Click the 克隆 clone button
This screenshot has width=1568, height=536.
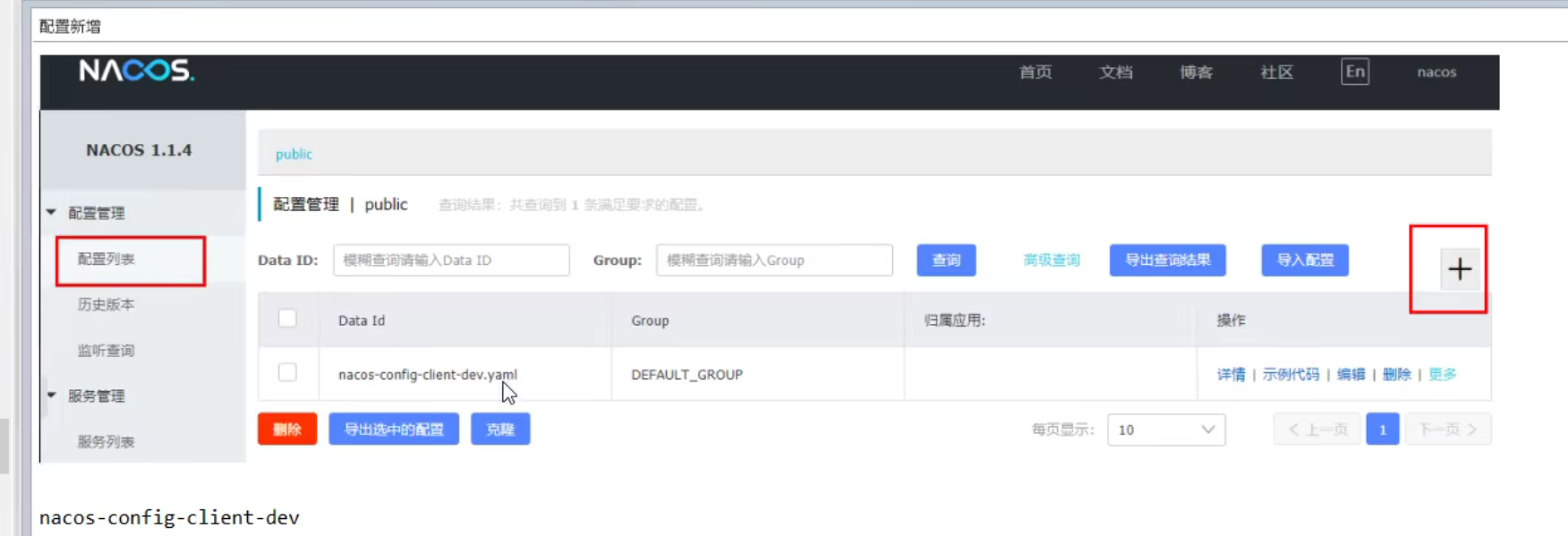click(500, 430)
